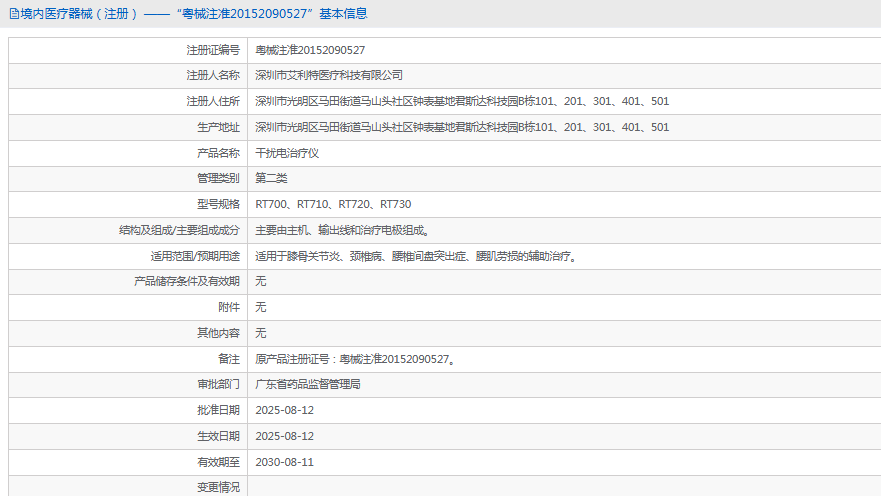Click the 备注 label

[x=229, y=359]
